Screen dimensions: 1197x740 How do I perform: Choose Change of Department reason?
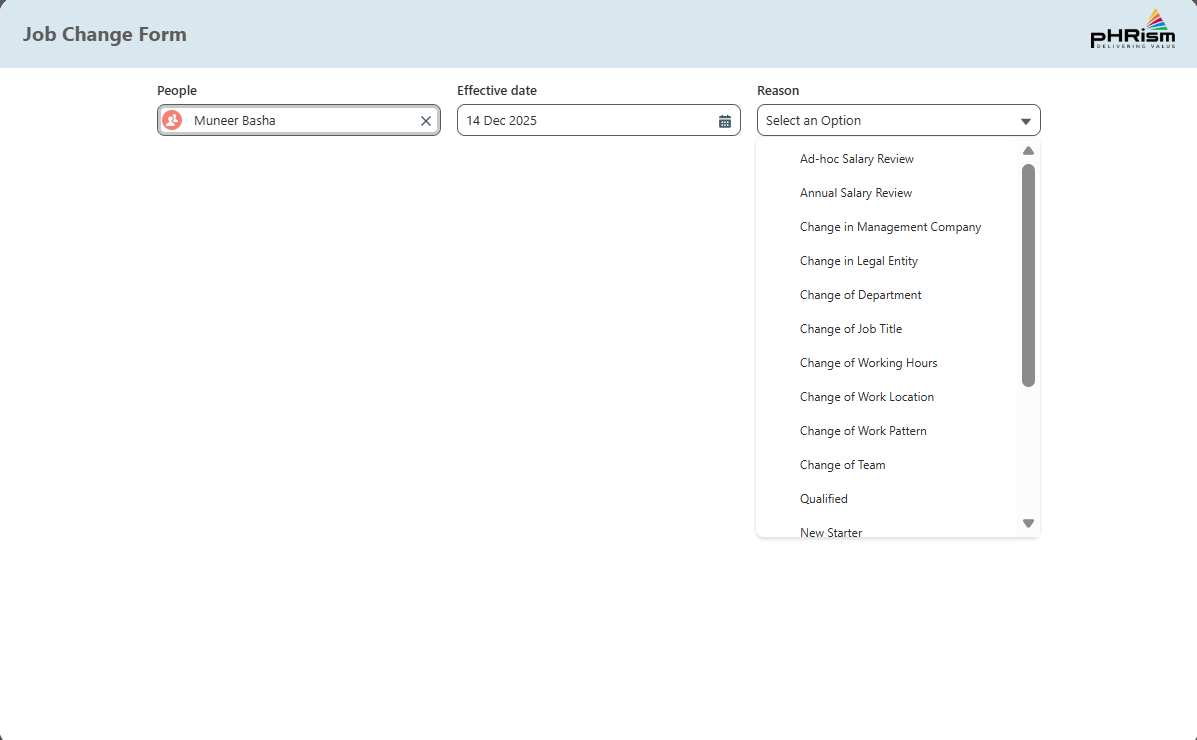(860, 295)
